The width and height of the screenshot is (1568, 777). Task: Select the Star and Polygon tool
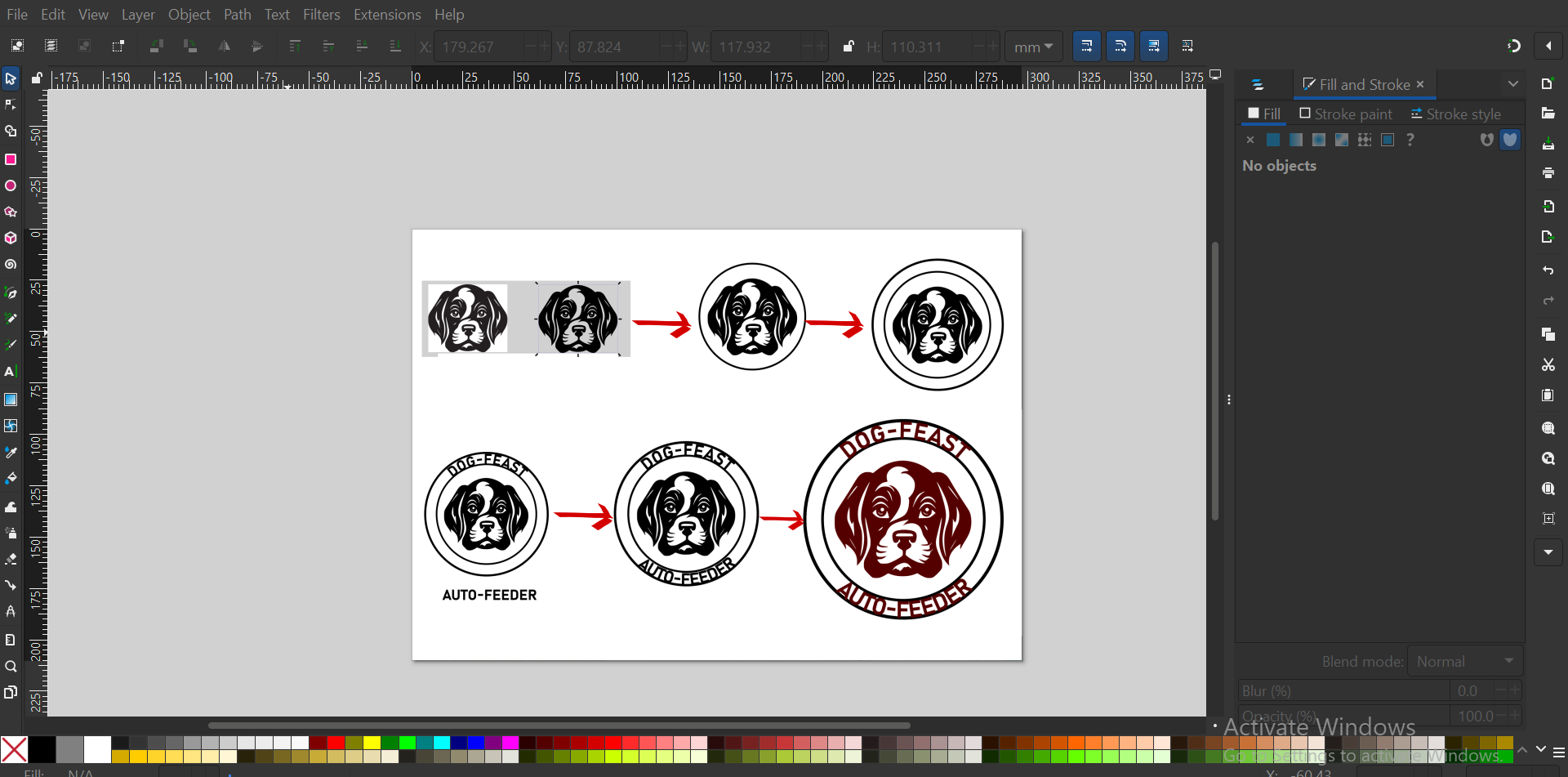click(x=11, y=212)
